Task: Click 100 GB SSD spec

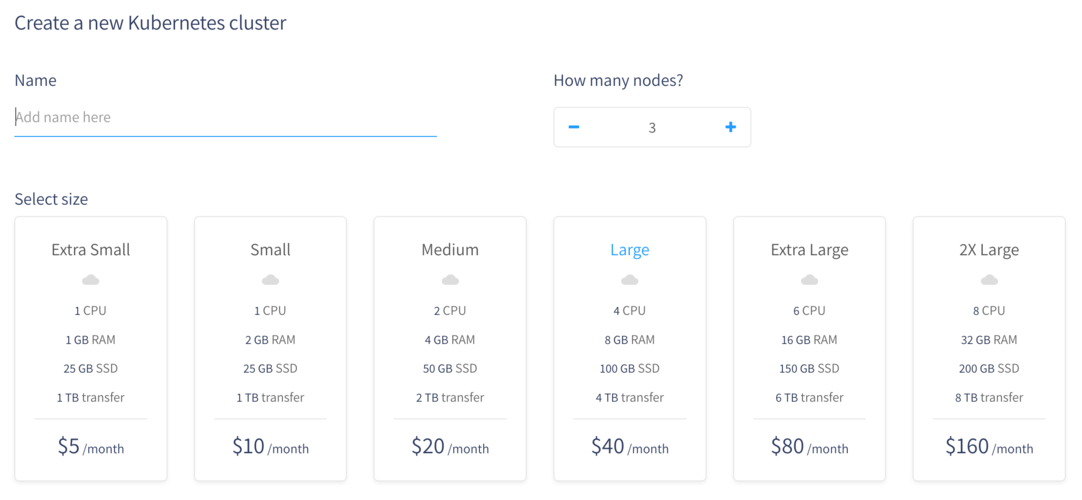Action: click(629, 368)
